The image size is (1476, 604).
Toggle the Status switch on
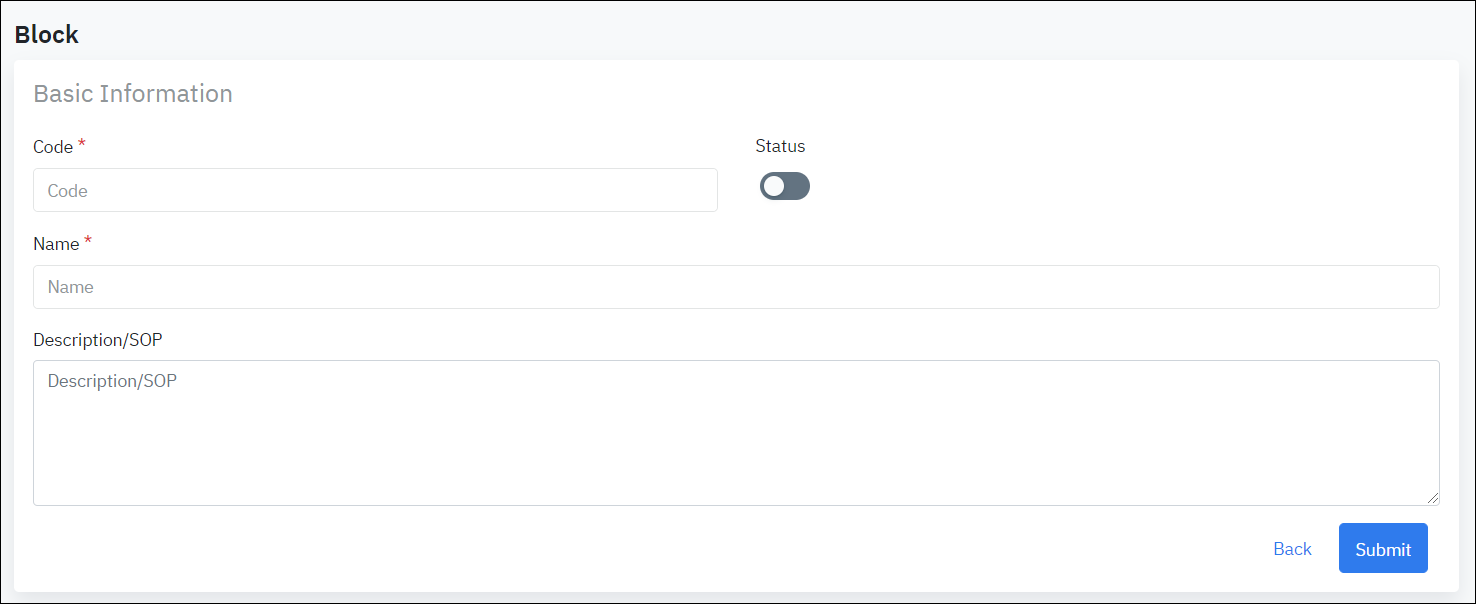point(785,186)
